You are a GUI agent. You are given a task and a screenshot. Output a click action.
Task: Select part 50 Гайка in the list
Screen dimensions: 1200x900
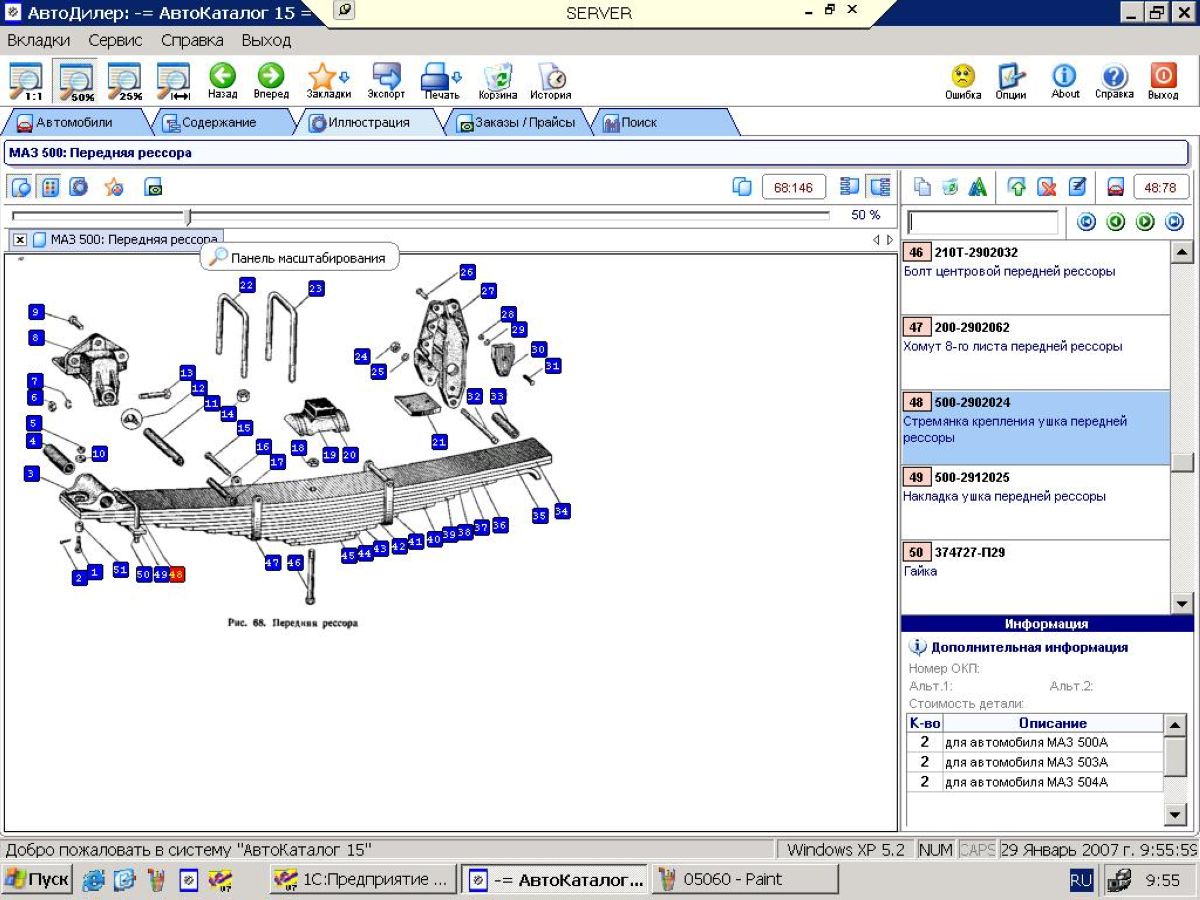point(1035,577)
